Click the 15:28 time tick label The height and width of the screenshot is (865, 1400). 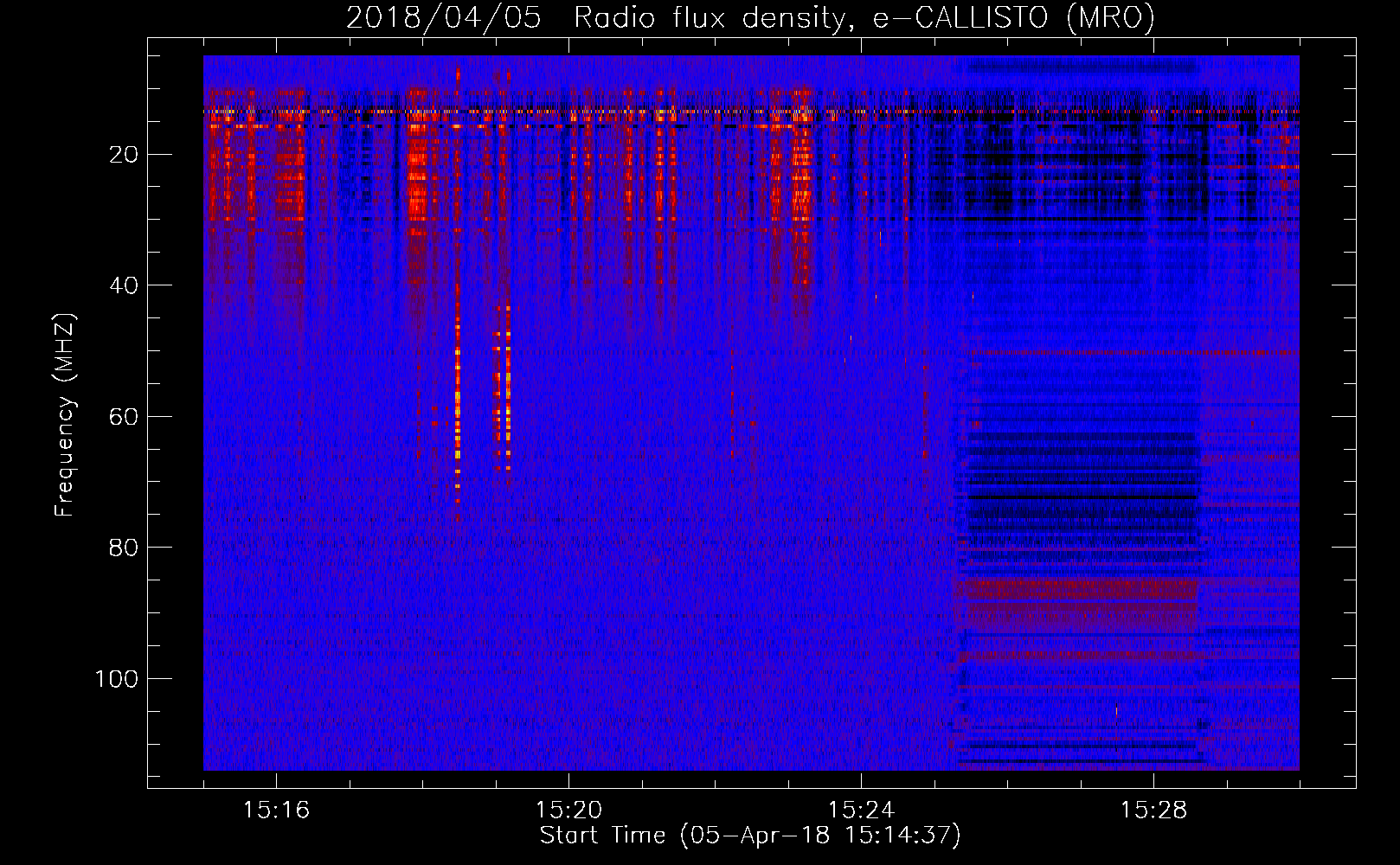click(1153, 811)
